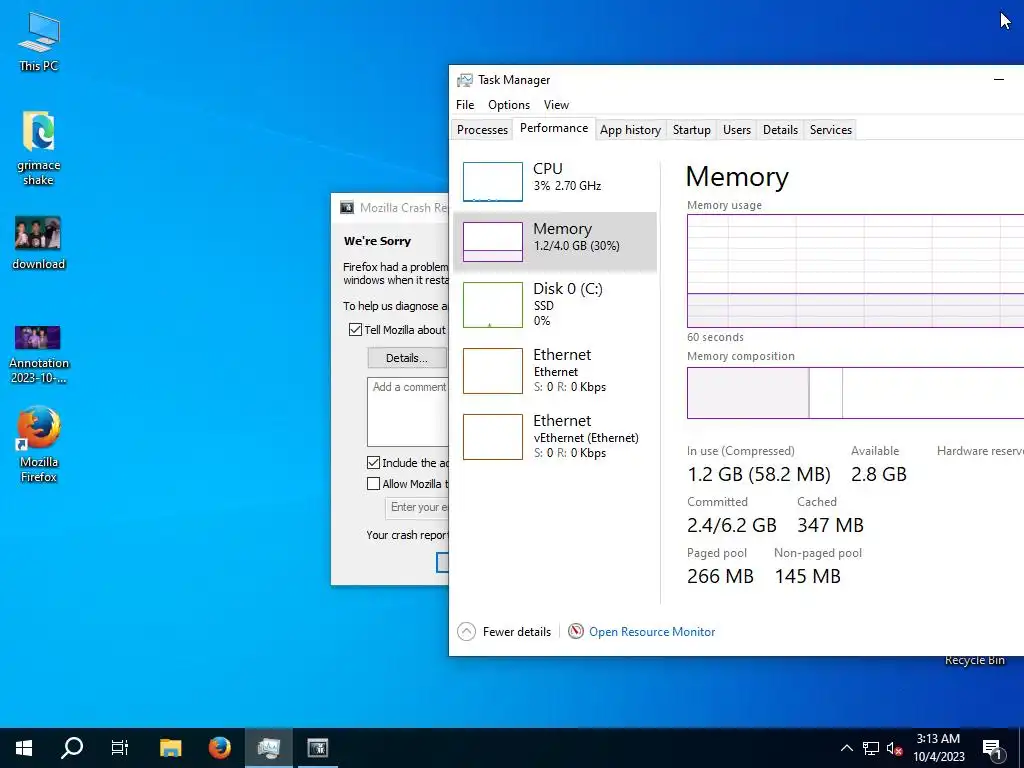Select the download image on desktop
The height and width of the screenshot is (768, 1024).
click(x=39, y=242)
